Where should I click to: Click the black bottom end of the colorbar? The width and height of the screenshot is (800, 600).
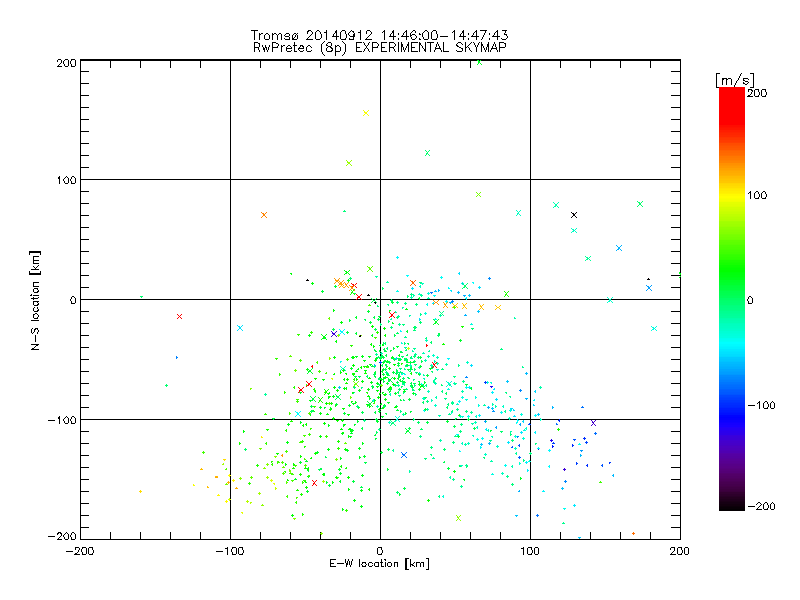tap(732, 505)
